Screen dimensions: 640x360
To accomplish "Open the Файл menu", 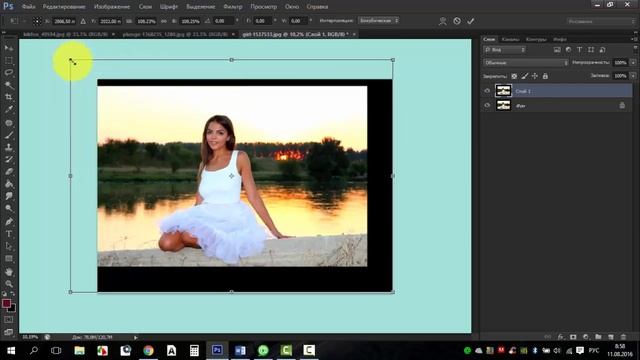I will pyautogui.click(x=28, y=7).
